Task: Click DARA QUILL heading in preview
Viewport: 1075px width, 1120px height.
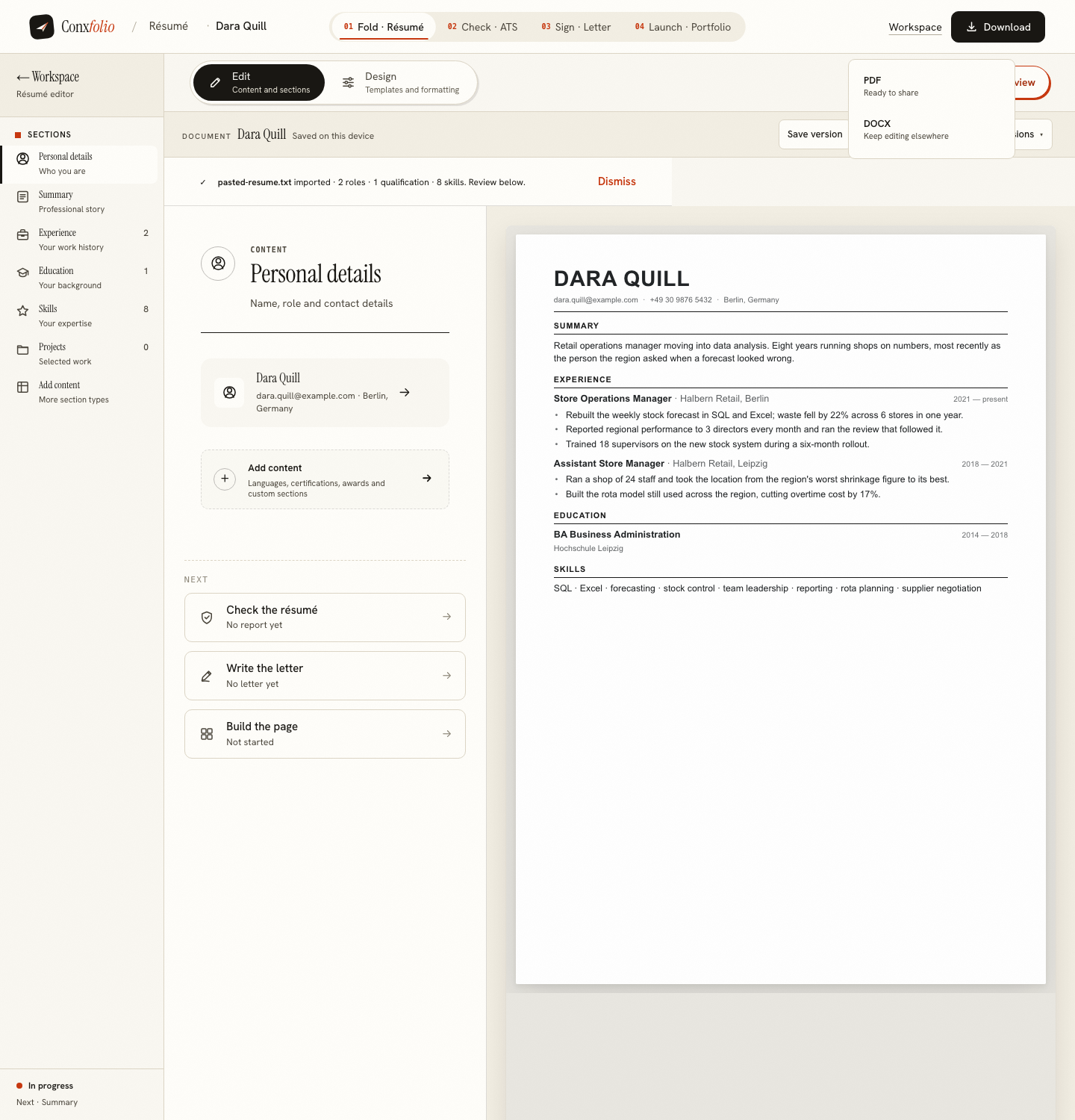Action: pos(621,279)
